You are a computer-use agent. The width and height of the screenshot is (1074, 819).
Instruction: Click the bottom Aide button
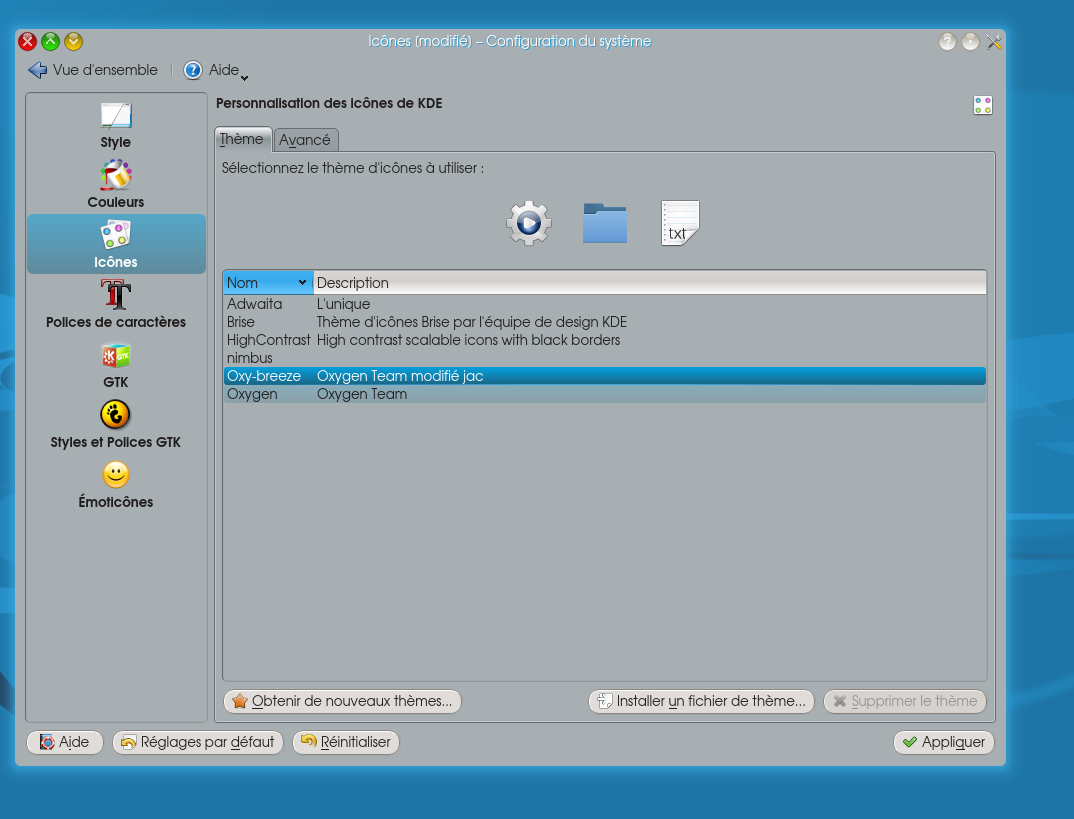point(64,742)
